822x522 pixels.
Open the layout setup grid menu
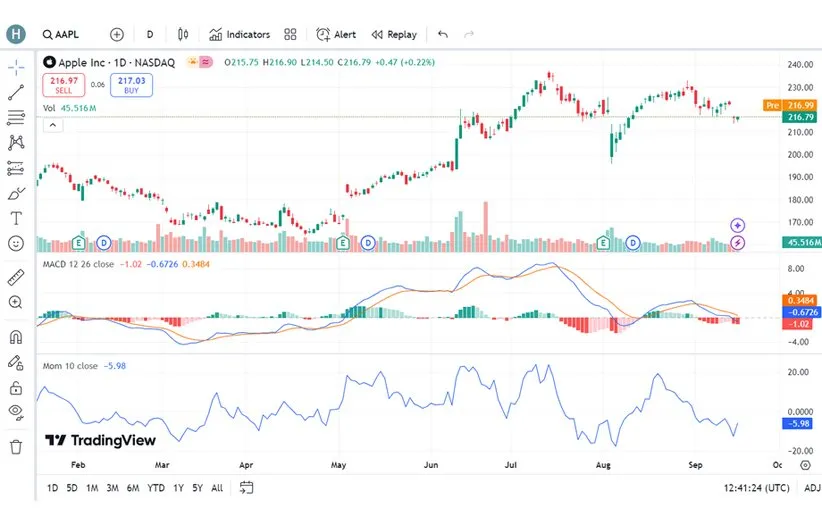pyautogui.click(x=290, y=34)
